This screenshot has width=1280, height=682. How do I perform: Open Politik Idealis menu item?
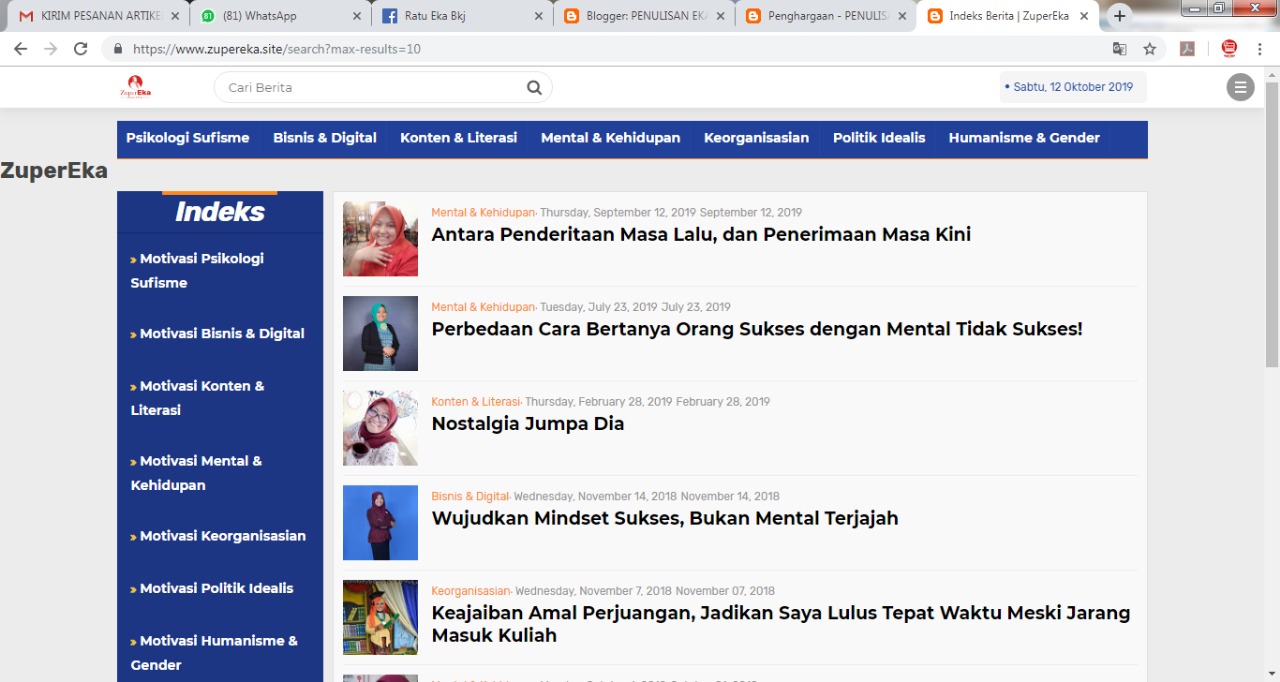[x=879, y=138]
